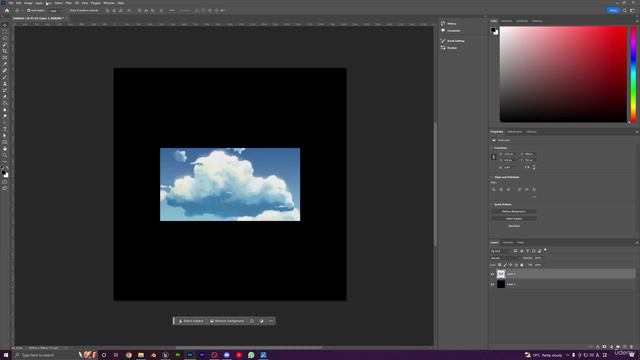The image size is (640, 360).
Task: Click the Home icon in options bar
Action: tap(7, 11)
